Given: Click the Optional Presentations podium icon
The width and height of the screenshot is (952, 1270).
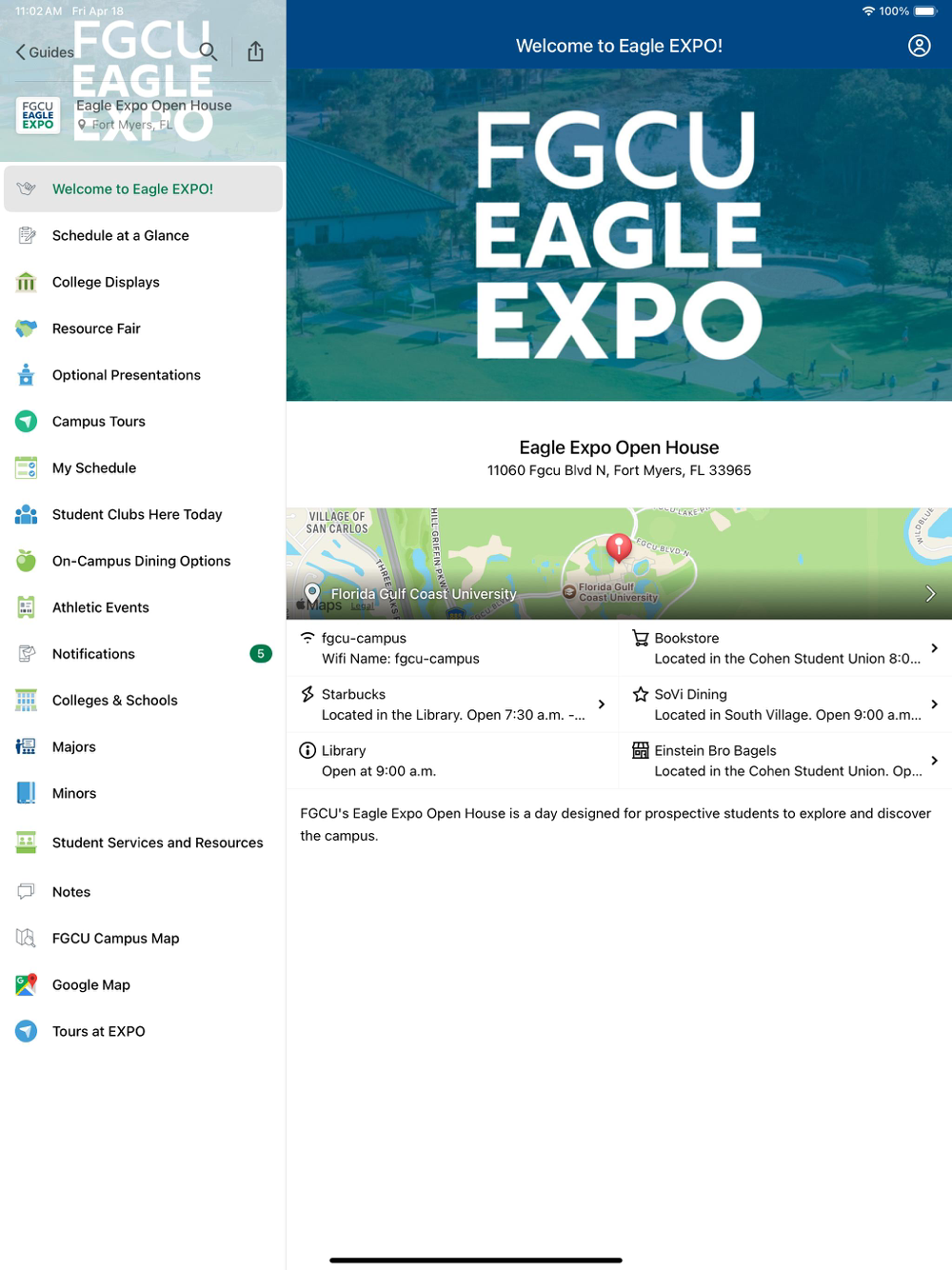Looking at the screenshot, I should click(x=27, y=375).
